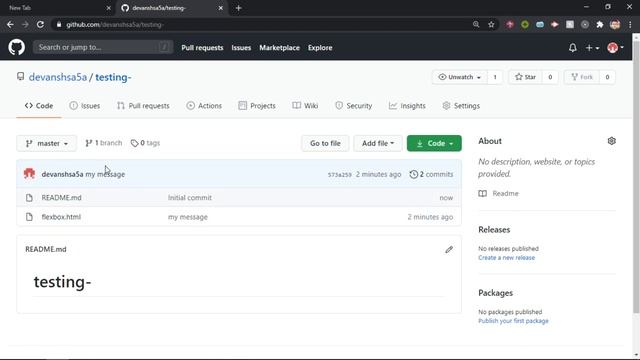This screenshot has width=640, height=360.
Task: Bookmark this page with the star icon
Action: click(x=491, y=24)
